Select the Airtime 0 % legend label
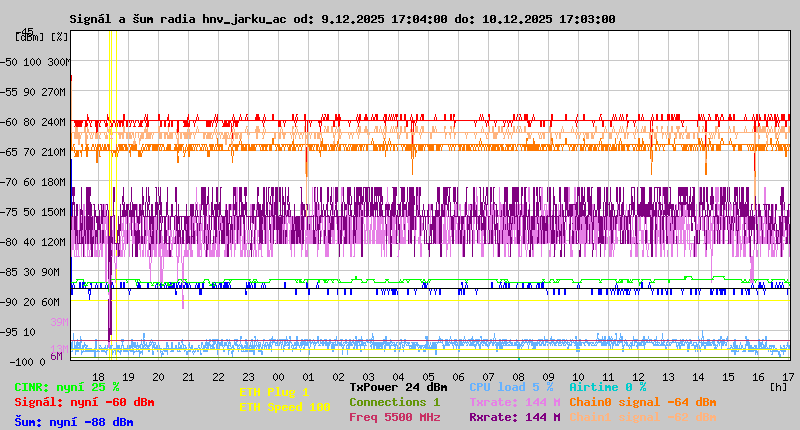 pyautogui.click(x=607, y=386)
